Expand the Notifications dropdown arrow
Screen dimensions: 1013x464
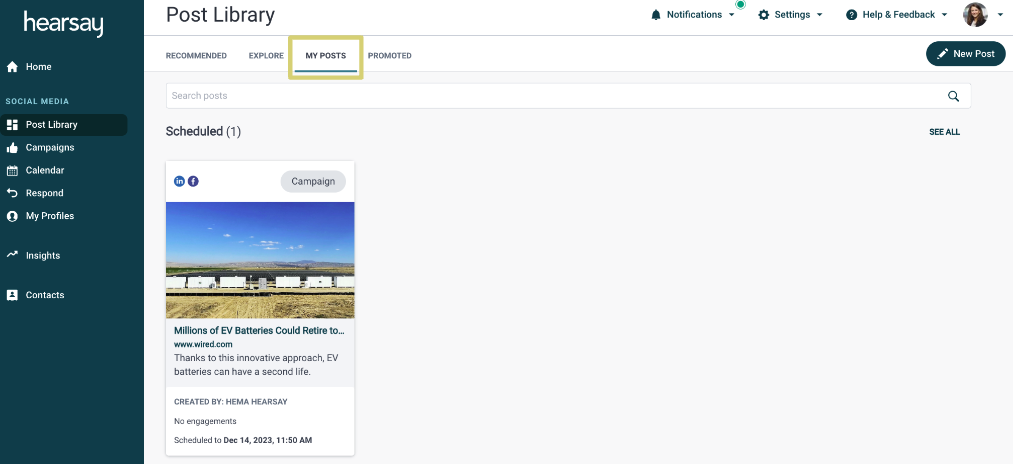click(731, 15)
